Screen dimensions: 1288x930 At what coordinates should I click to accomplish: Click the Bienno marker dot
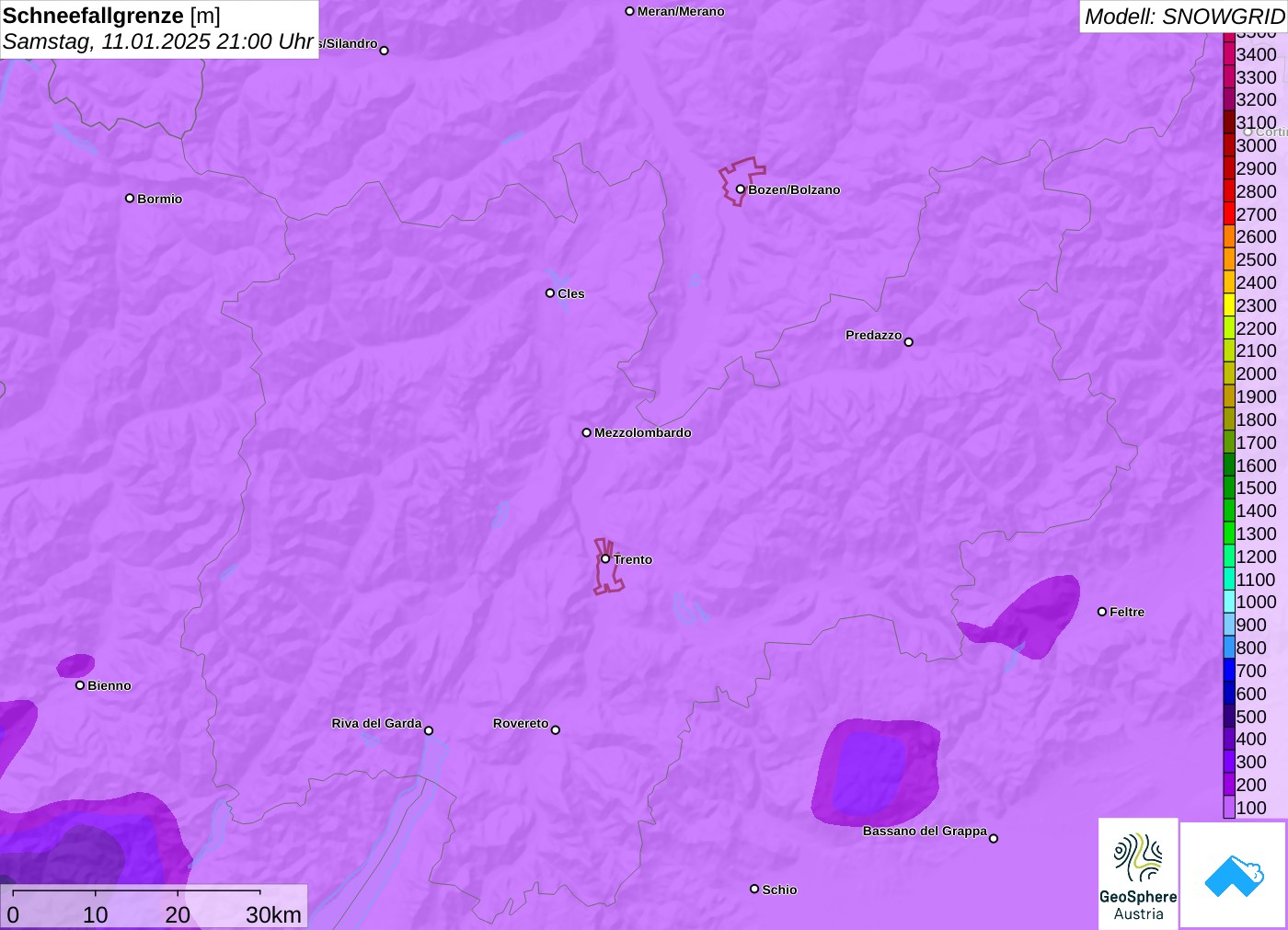click(x=80, y=685)
